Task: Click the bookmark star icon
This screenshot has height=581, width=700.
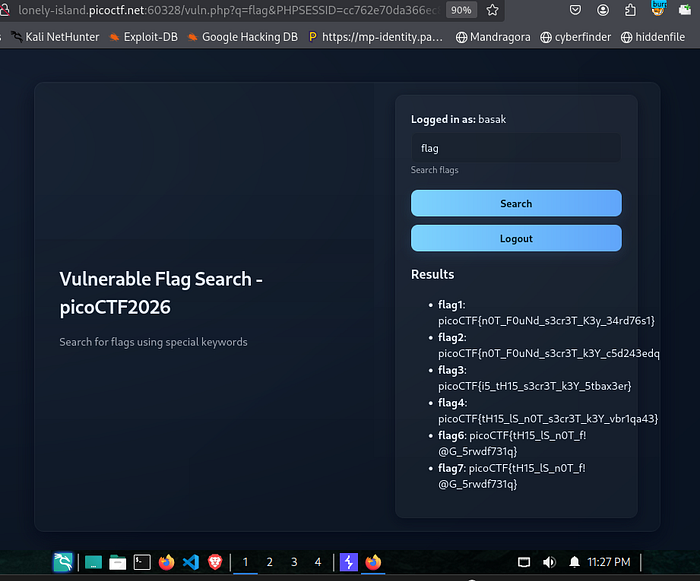Action: [492, 10]
